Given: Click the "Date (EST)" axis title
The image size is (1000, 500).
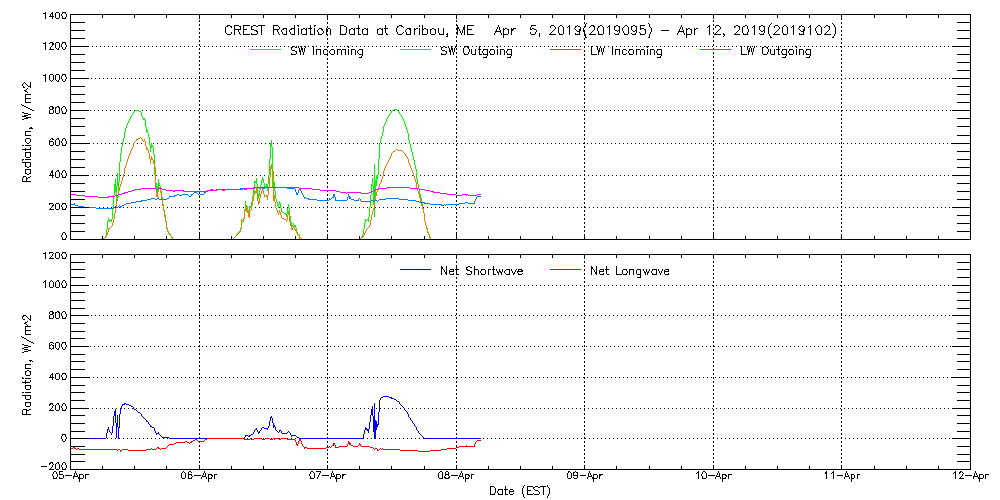Looking at the screenshot, I should coord(521,492).
